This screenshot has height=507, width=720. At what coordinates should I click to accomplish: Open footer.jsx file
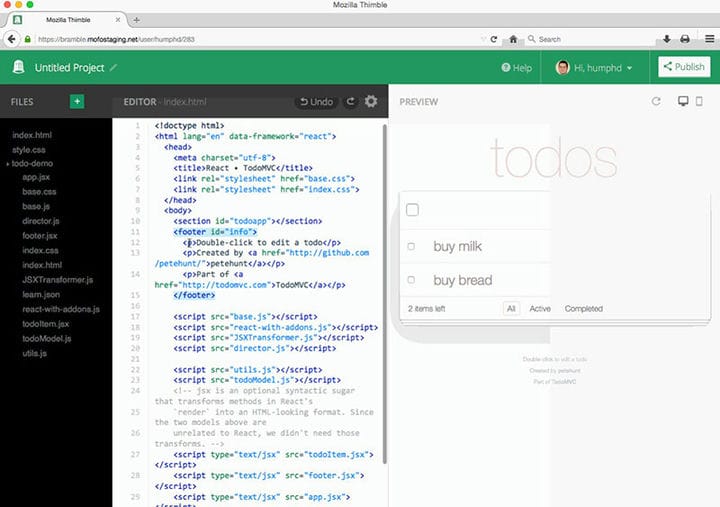point(39,236)
